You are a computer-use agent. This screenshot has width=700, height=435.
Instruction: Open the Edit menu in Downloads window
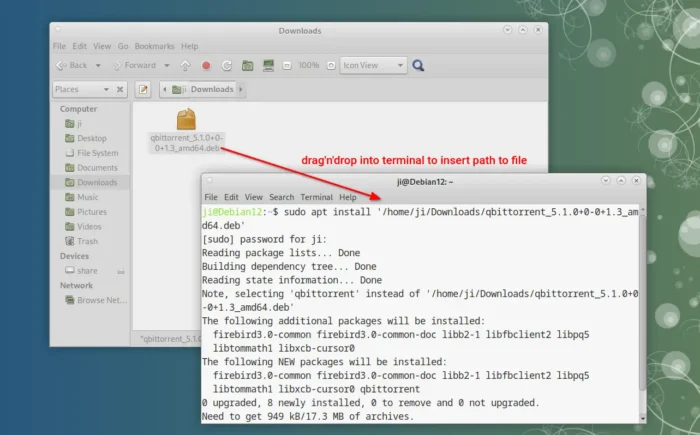pos(79,46)
